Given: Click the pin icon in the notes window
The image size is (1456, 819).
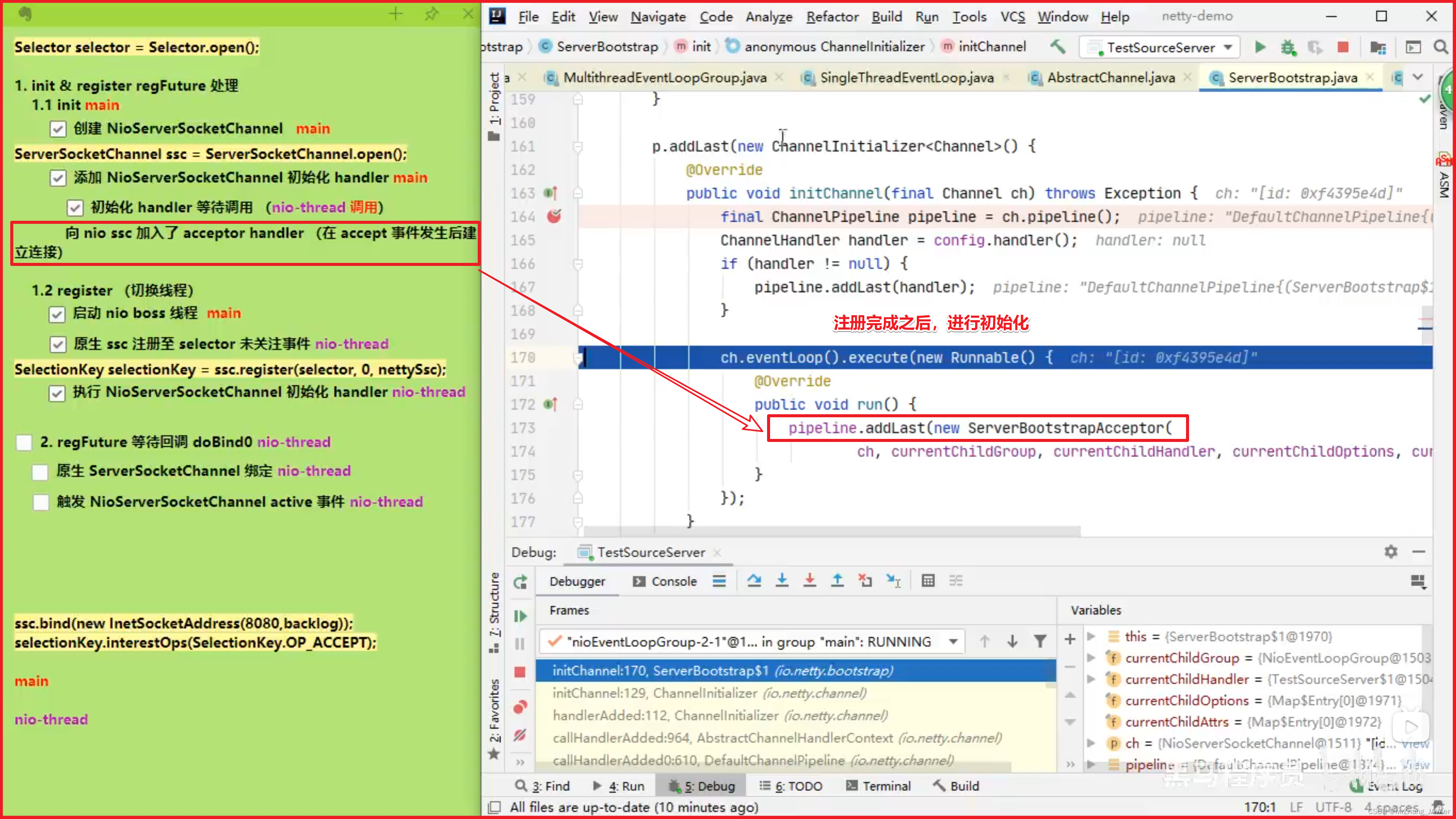Looking at the screenshot, I should 432,14.
